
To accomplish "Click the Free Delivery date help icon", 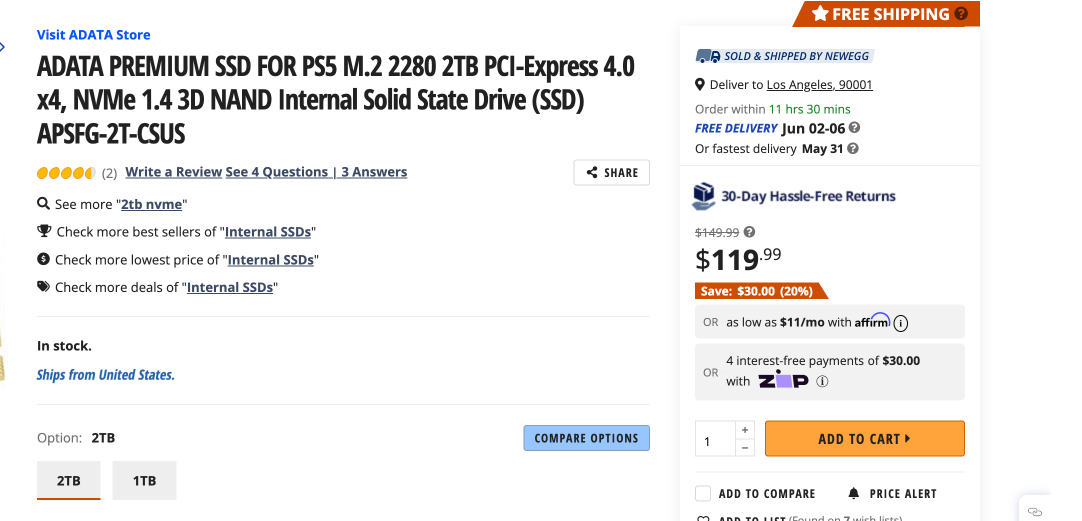I will [x=854, y=128].
